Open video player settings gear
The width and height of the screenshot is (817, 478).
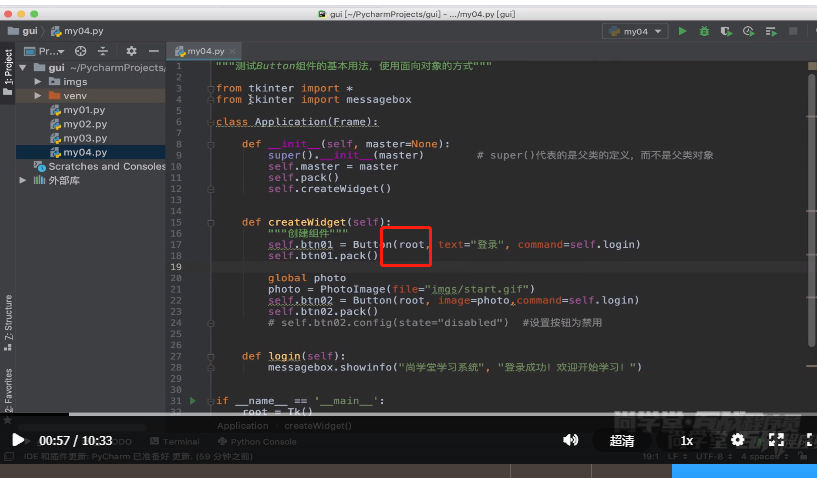click(x=737, y=440)
